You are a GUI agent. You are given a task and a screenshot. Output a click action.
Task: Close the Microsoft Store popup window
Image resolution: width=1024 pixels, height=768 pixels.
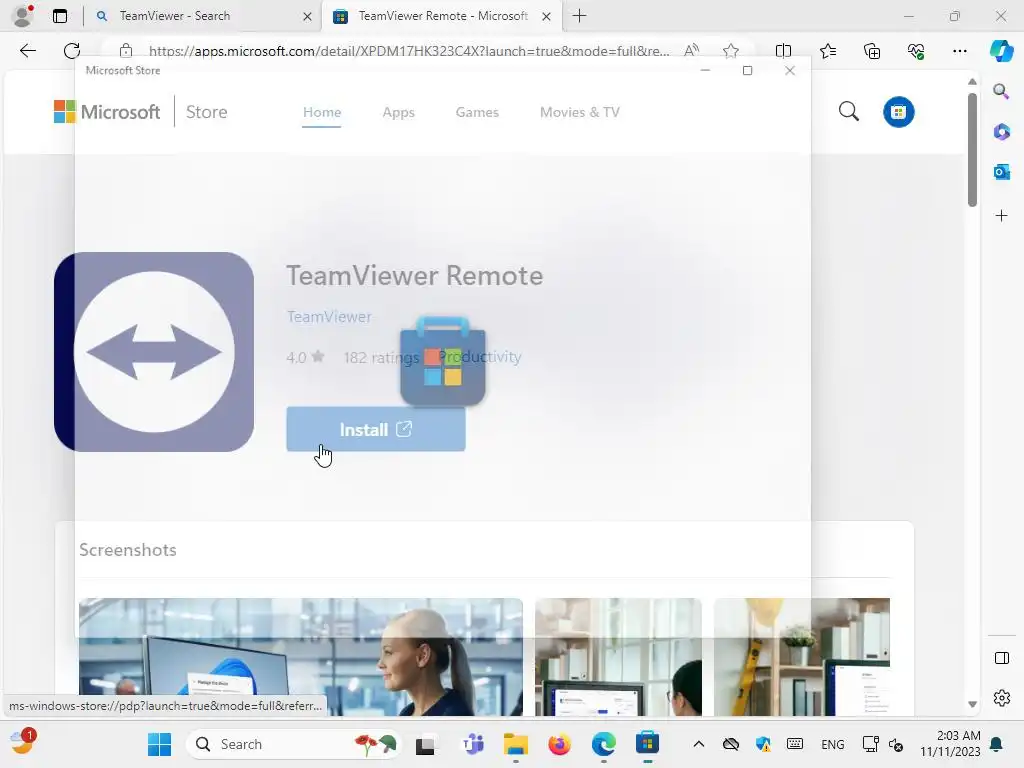pyautogui.click(x=790, y=71)
